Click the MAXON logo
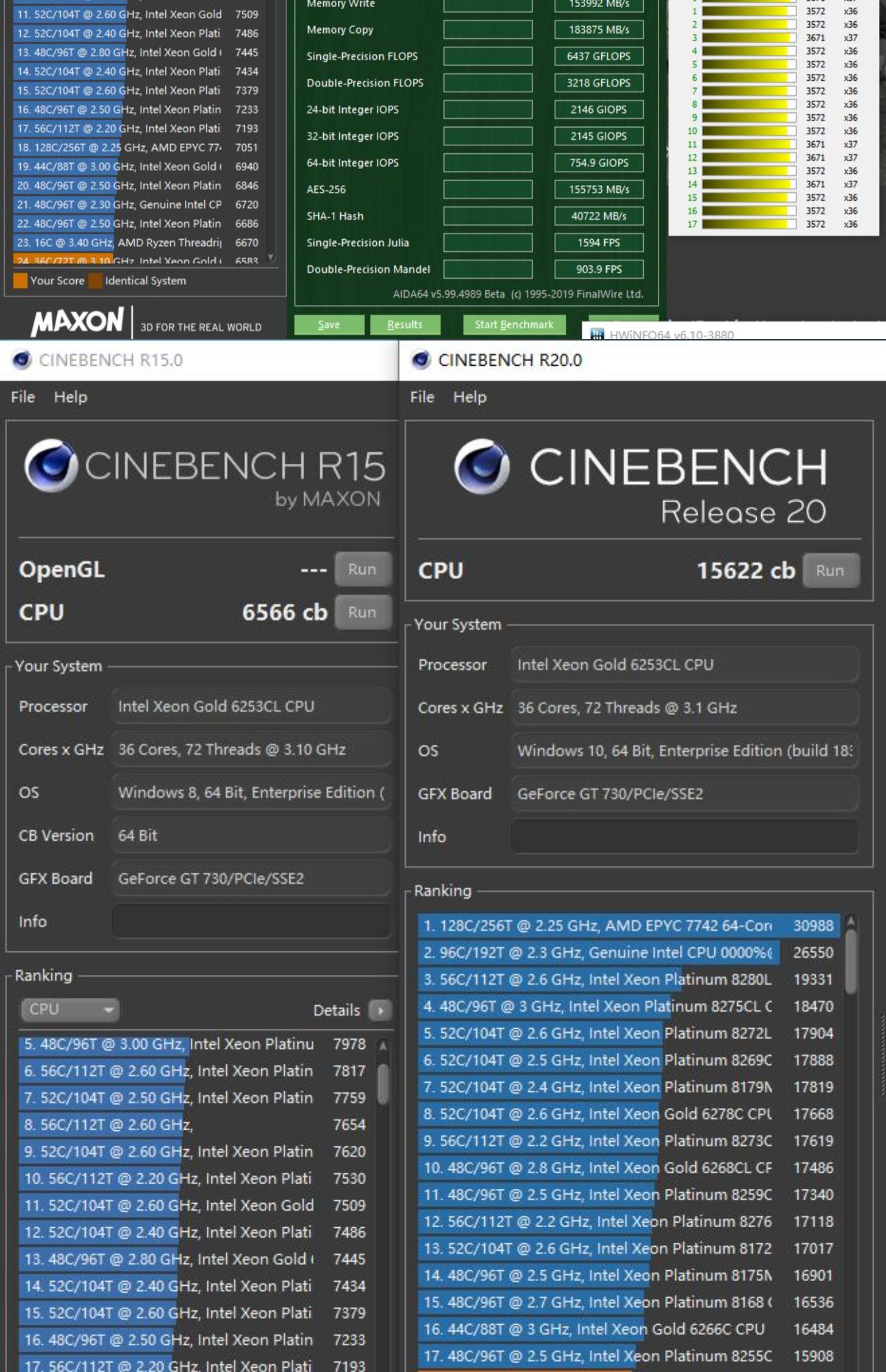Screen dimensions: 886x1372 [78, 322]
